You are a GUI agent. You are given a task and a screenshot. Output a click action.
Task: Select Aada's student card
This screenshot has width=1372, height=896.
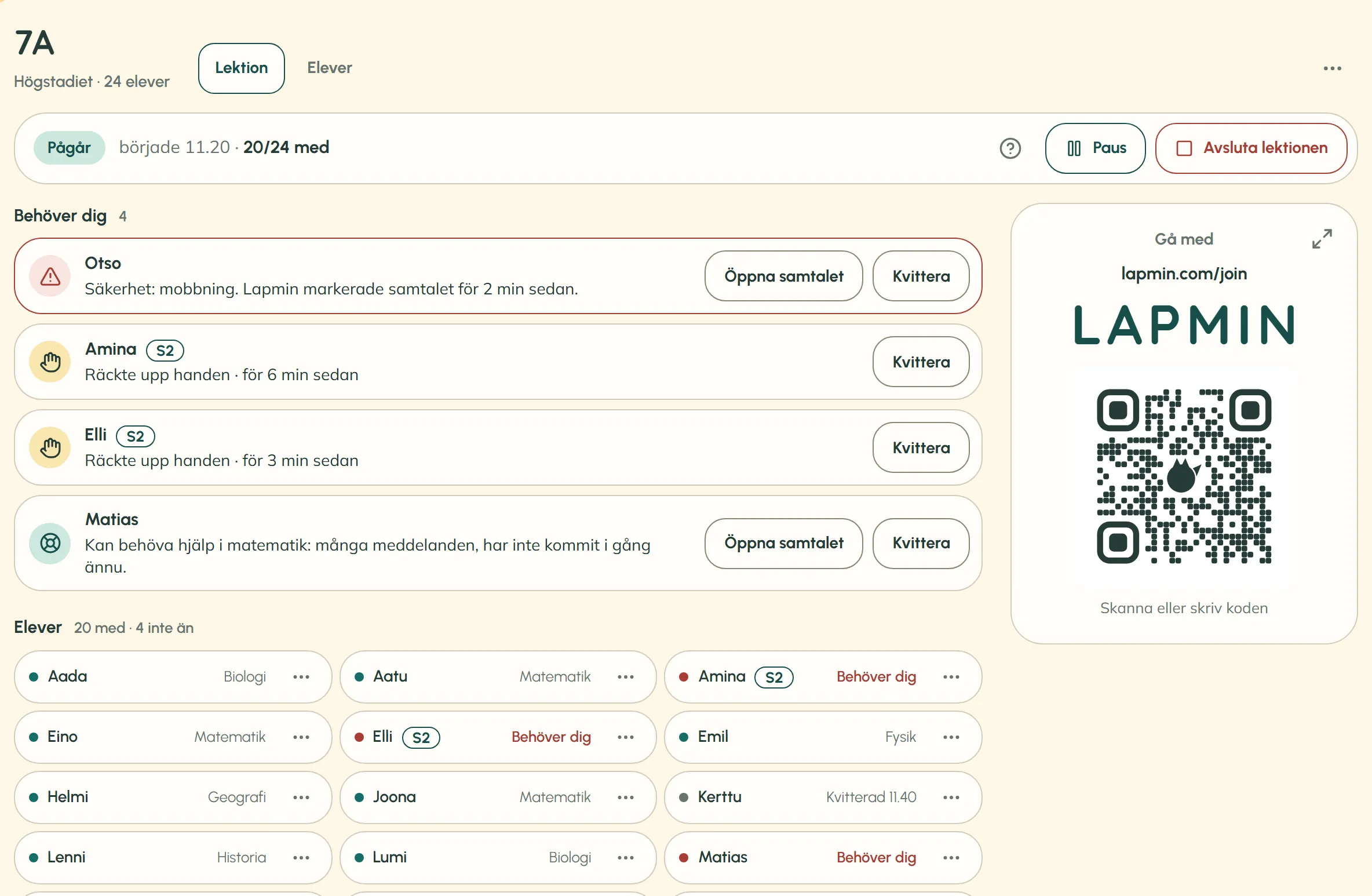click(173, 677)
